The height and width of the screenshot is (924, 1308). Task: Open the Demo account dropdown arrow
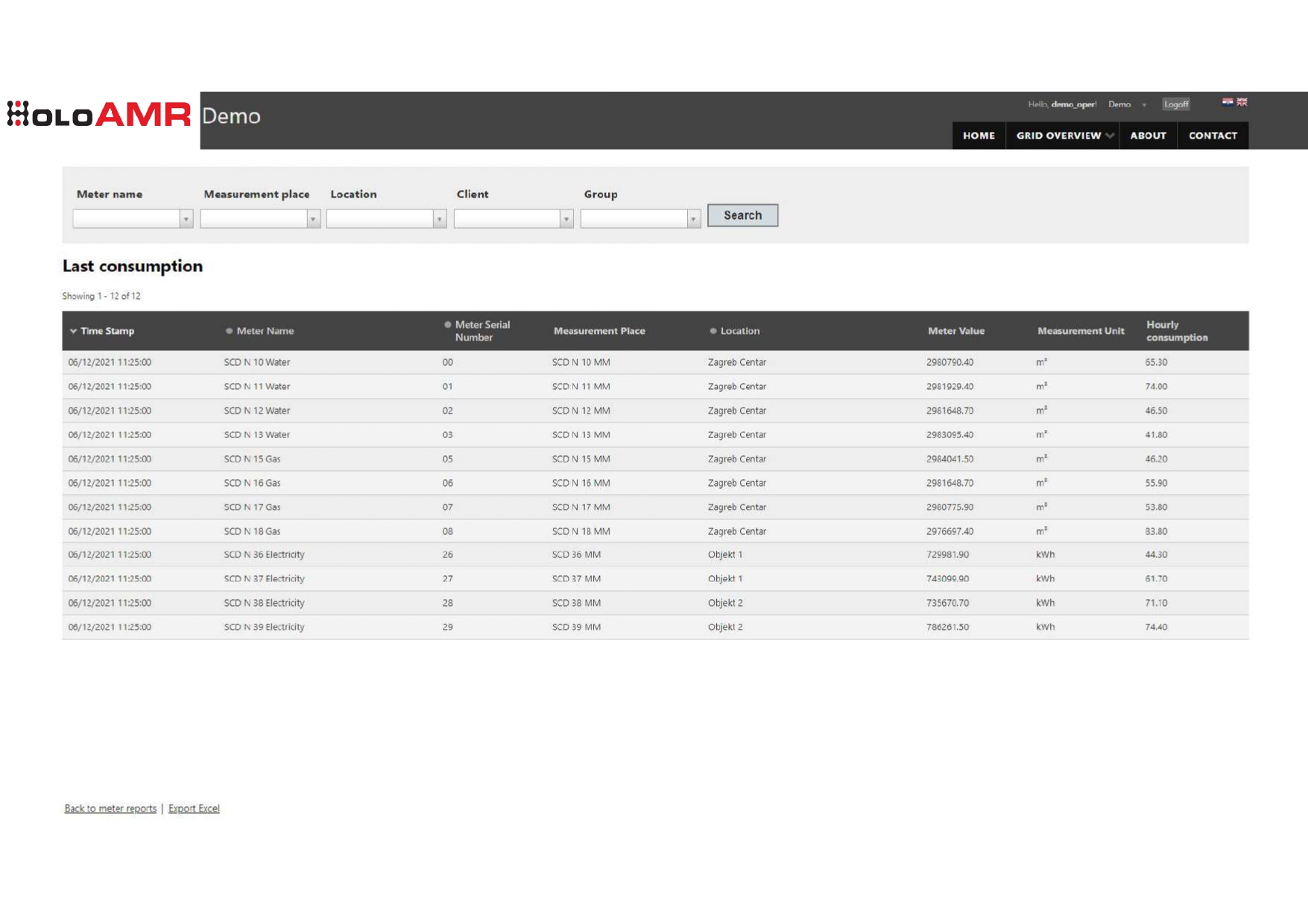(1144, 105)
